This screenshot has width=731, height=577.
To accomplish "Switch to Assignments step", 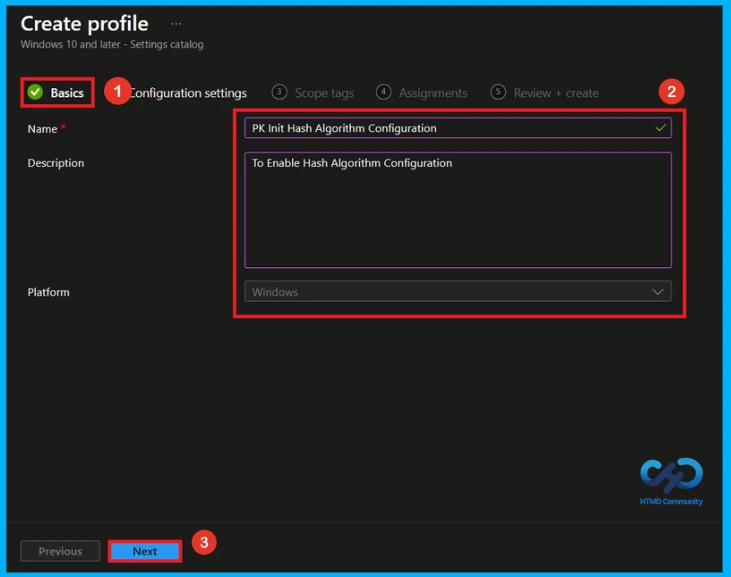I will [421, 93].
